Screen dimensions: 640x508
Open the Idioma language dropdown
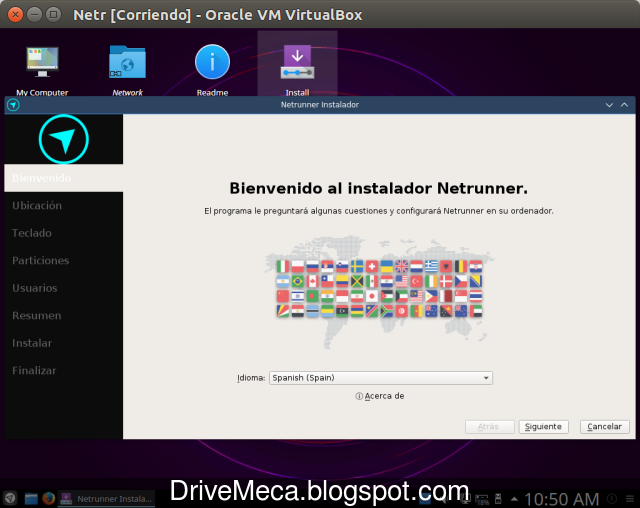(380, 378)
